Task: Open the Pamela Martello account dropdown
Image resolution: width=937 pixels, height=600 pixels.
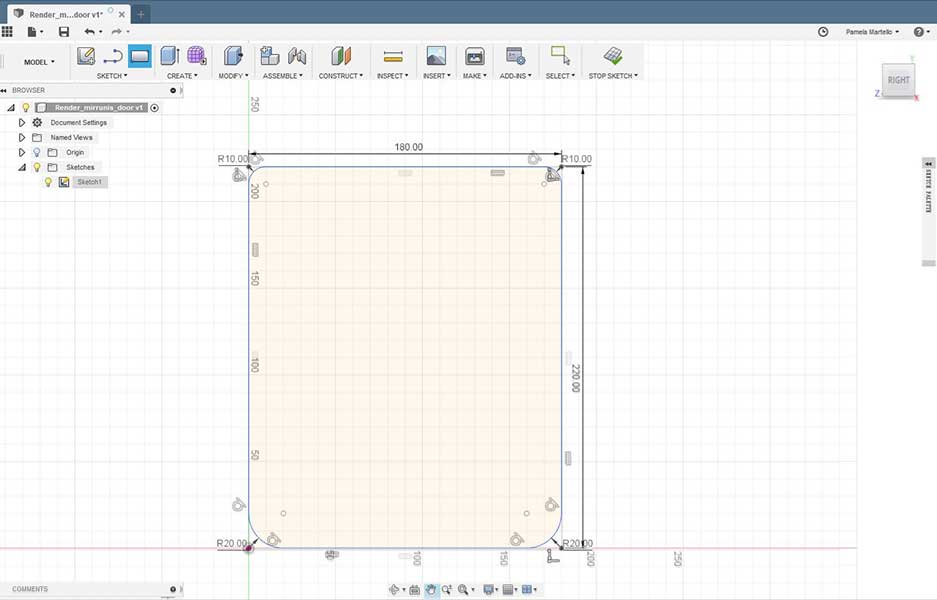Action: tap(872, 32)
